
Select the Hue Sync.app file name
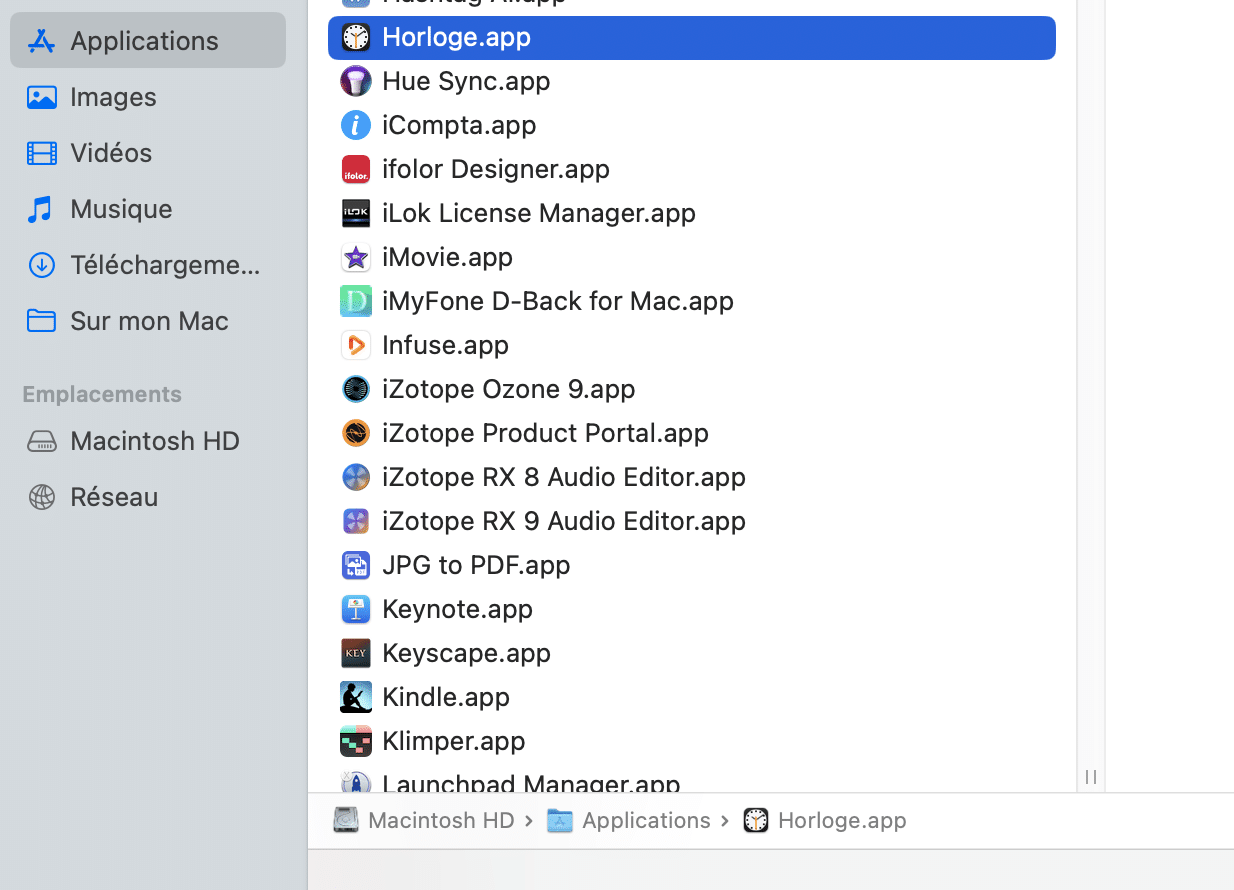point(466,81)
